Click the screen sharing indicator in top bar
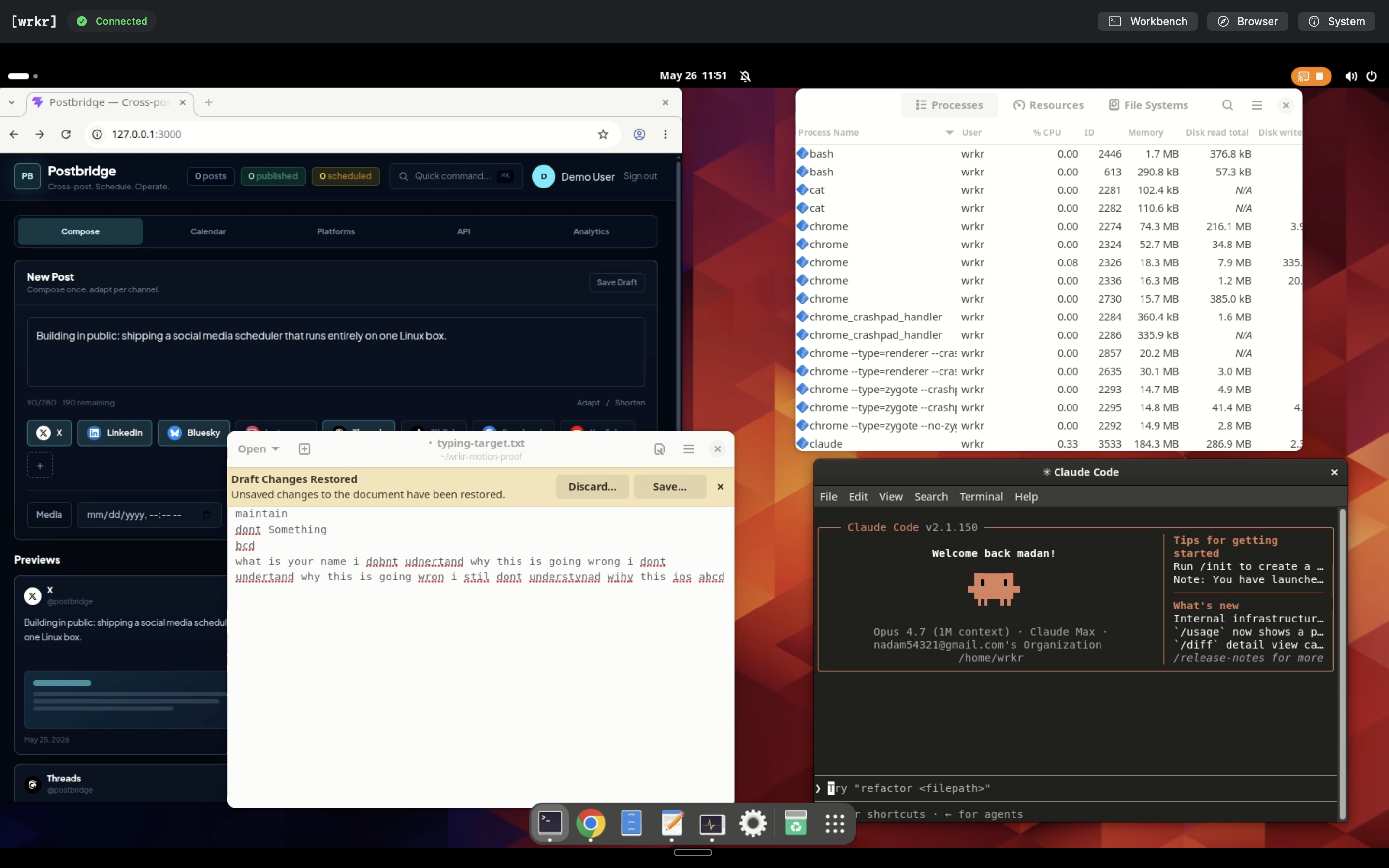 point(1311,76)
